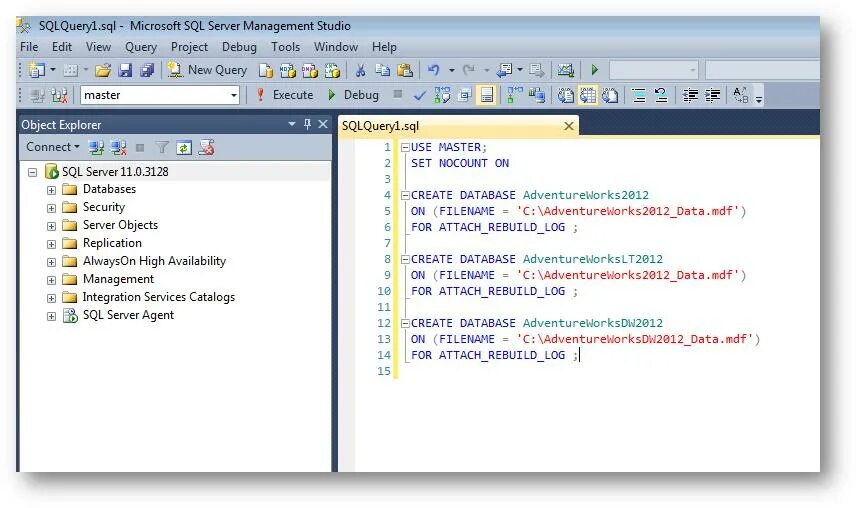Switch to the SQLQuery1.sql tab
This screenshot has width=856, height=508.
(381, 126)
